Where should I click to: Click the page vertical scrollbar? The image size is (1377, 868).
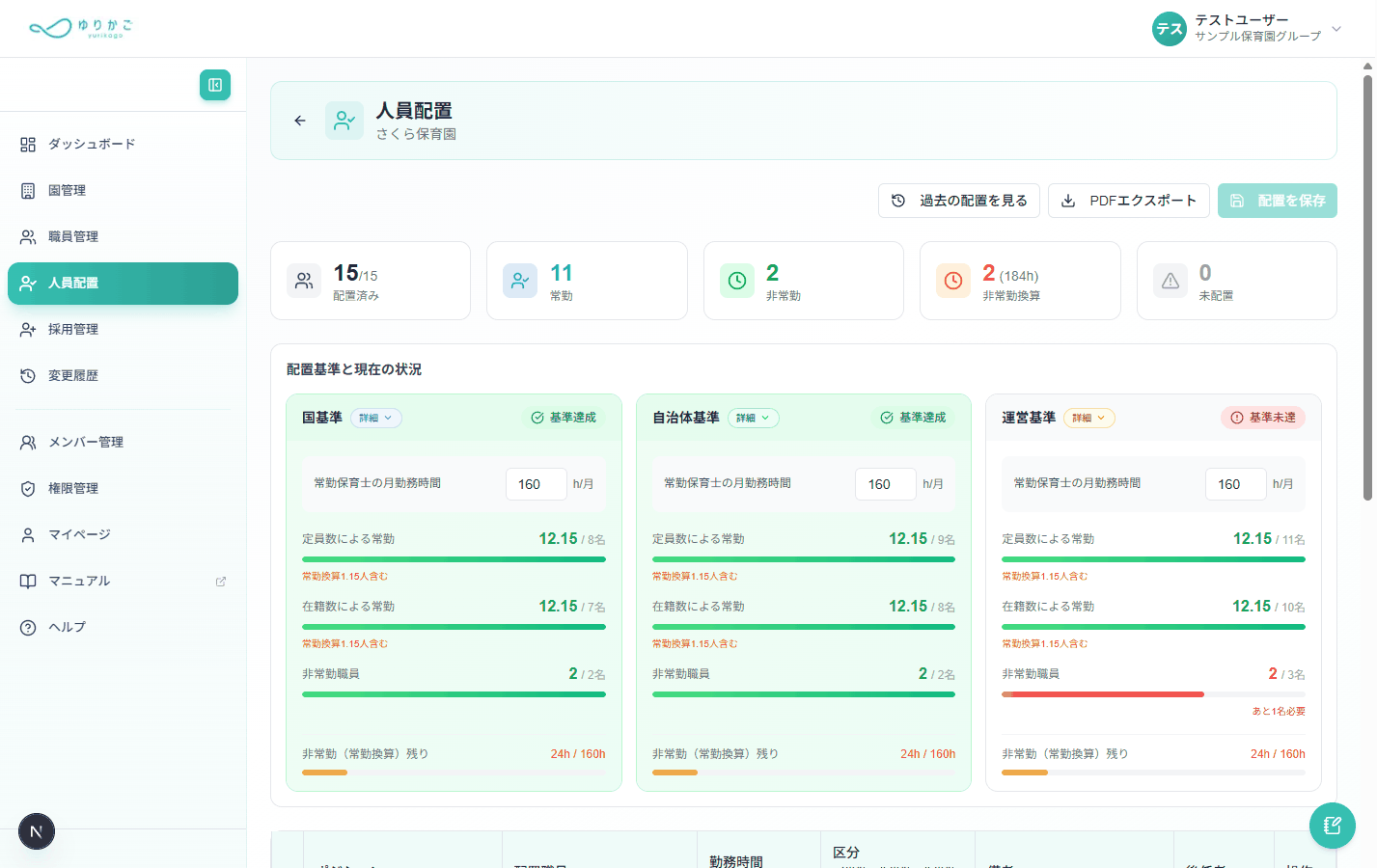point(1367,286)
